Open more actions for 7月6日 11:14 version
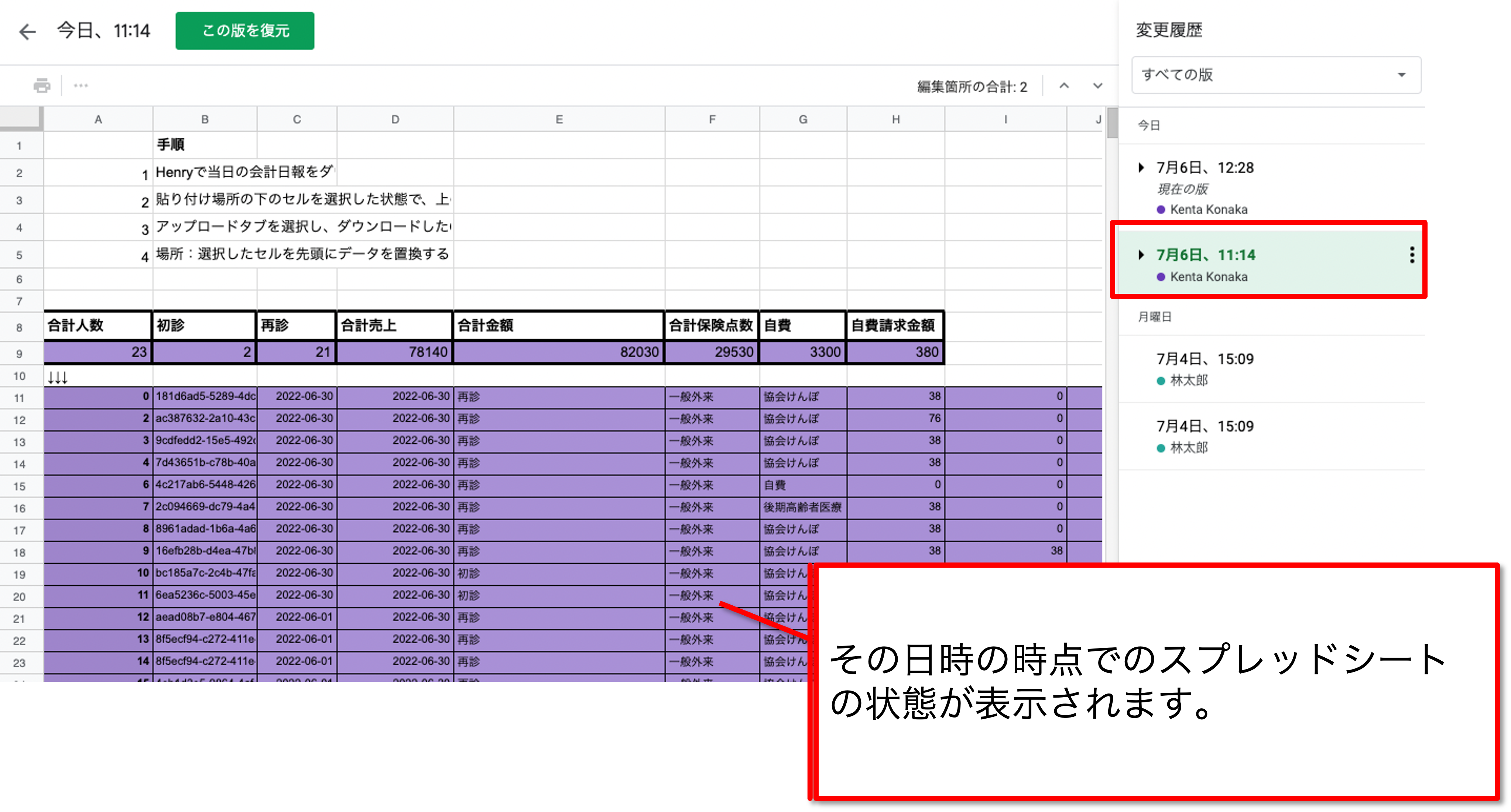 (1412, 255)
